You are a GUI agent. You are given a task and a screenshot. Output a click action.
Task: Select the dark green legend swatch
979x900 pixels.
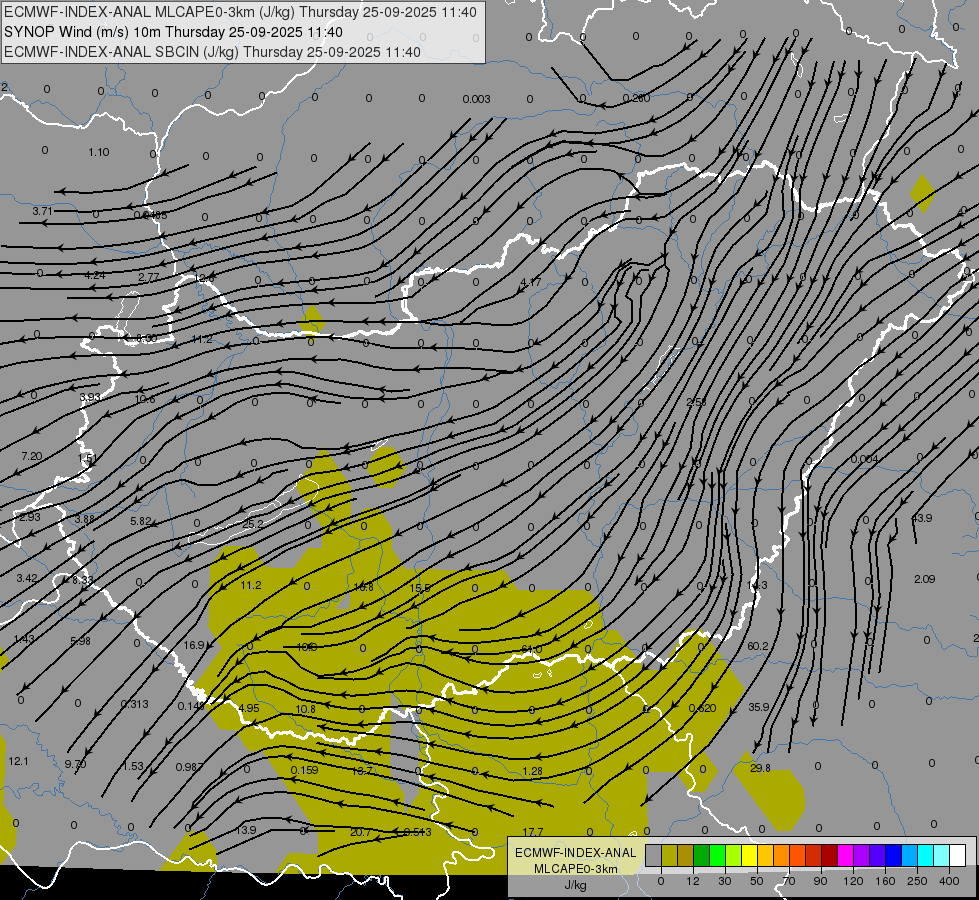pyautogui.click(x=701, y=856)
